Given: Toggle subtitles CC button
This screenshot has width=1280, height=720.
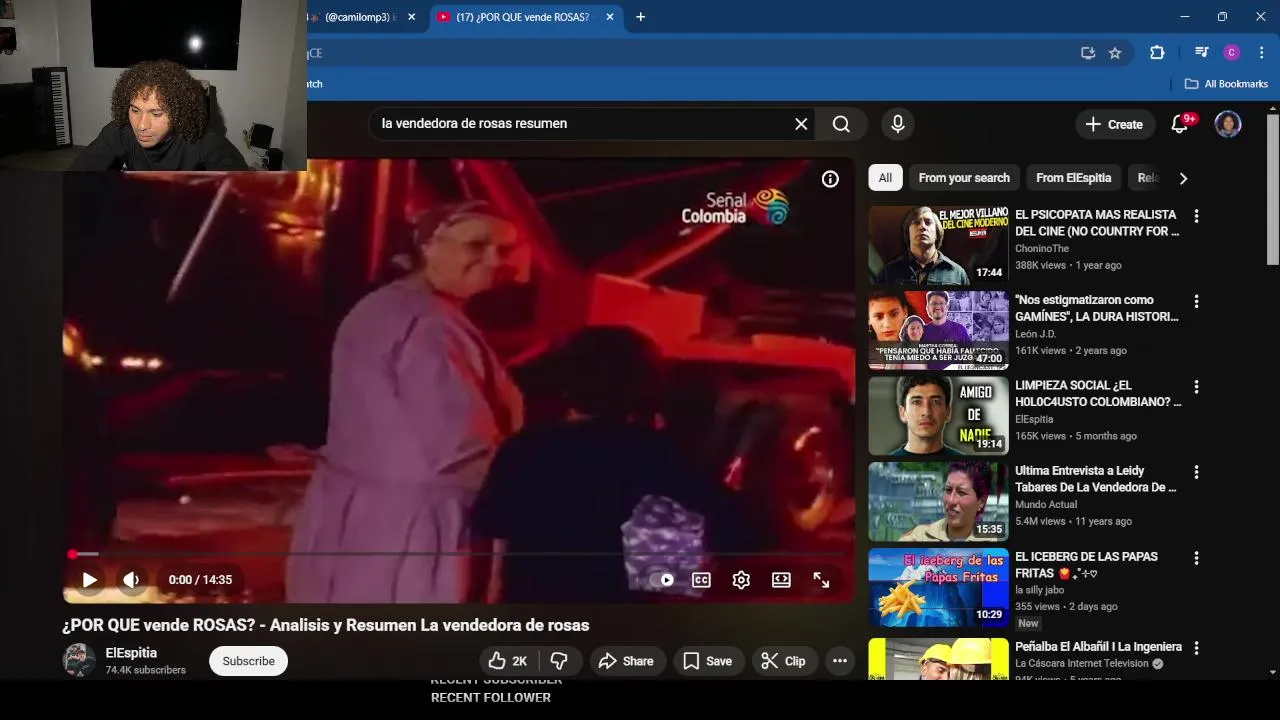Looking at the screenshot, I should (x=701, y=580).
